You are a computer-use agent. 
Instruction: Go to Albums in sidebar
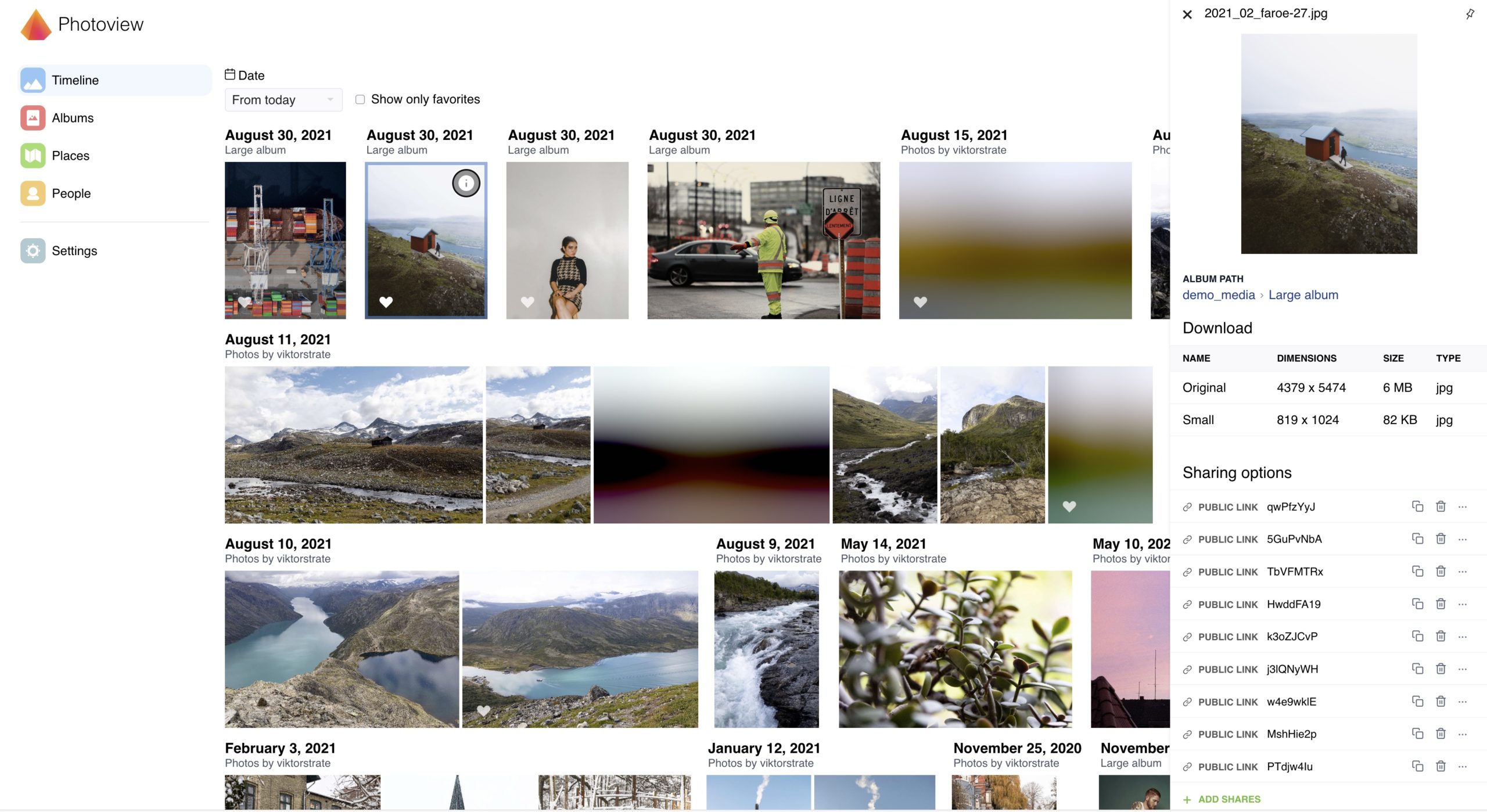click(72, 118)
